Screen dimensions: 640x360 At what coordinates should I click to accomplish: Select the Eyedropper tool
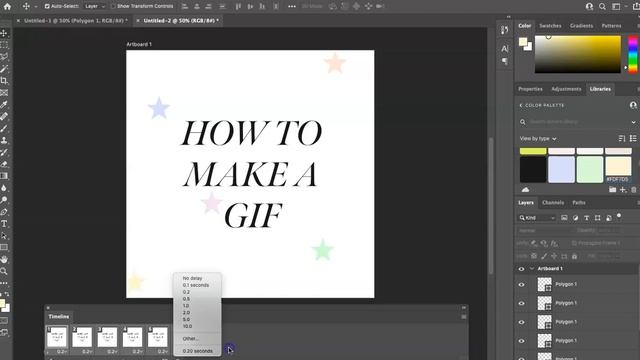tap(4, 104)
